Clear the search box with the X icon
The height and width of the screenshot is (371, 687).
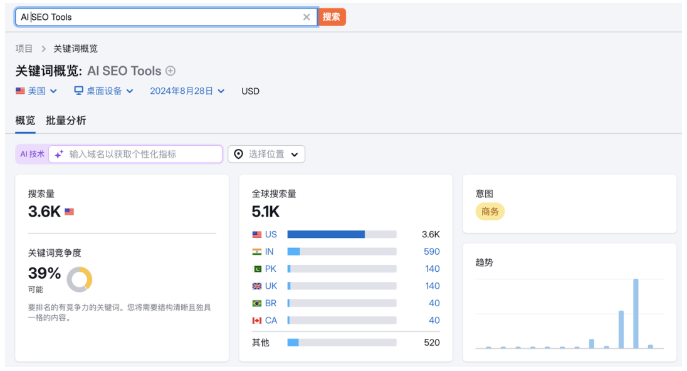pos(306,17)
